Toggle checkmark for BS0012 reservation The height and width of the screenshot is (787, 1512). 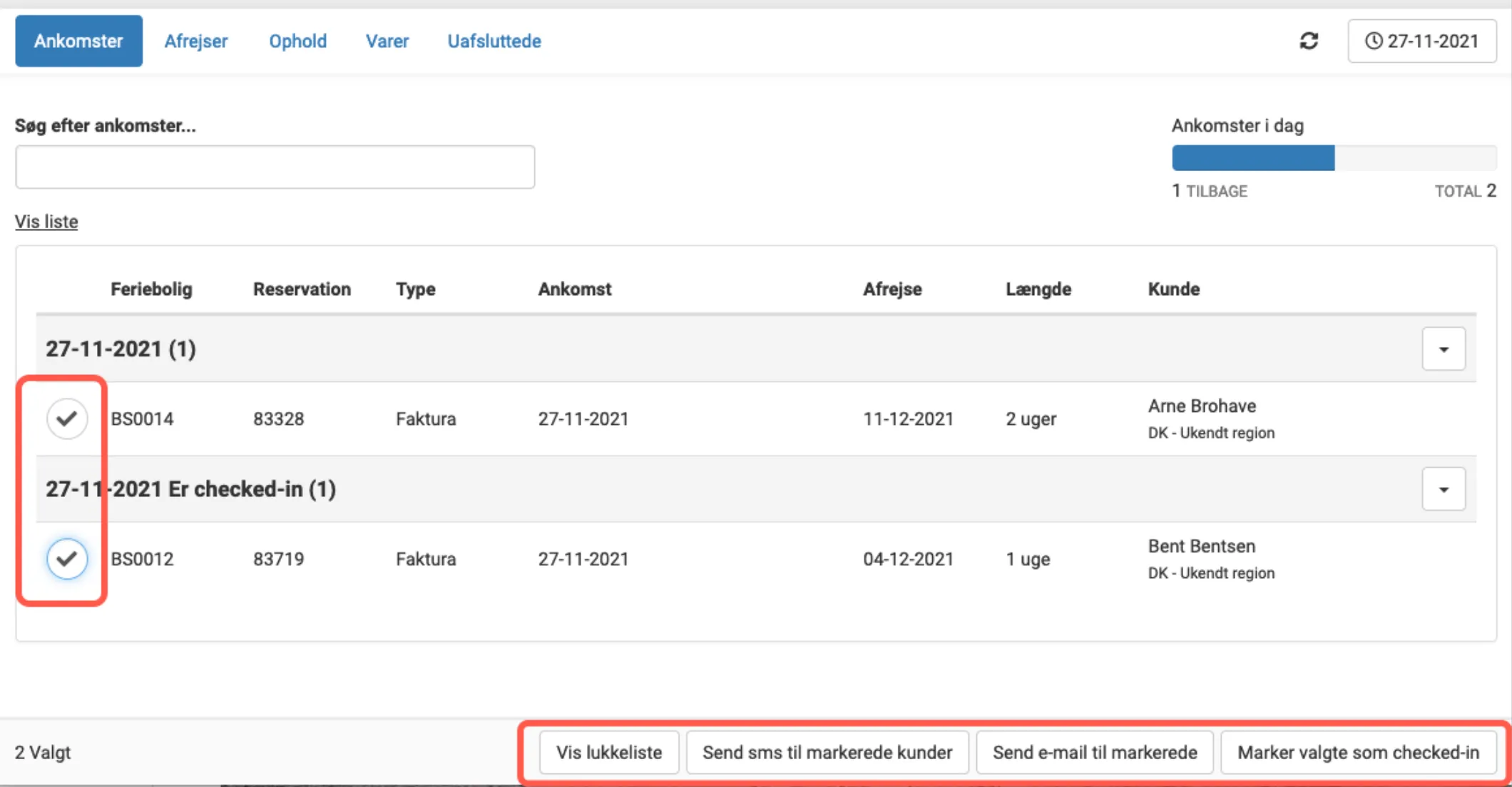coord(67,559)
